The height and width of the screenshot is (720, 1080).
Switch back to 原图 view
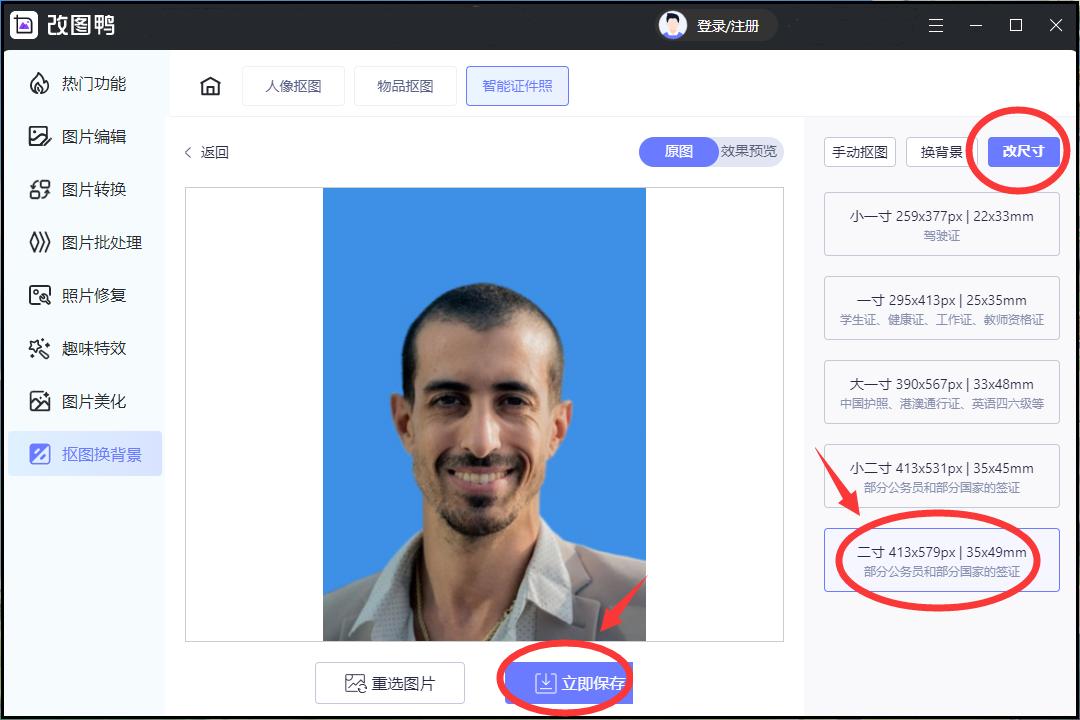coord(678,152)
